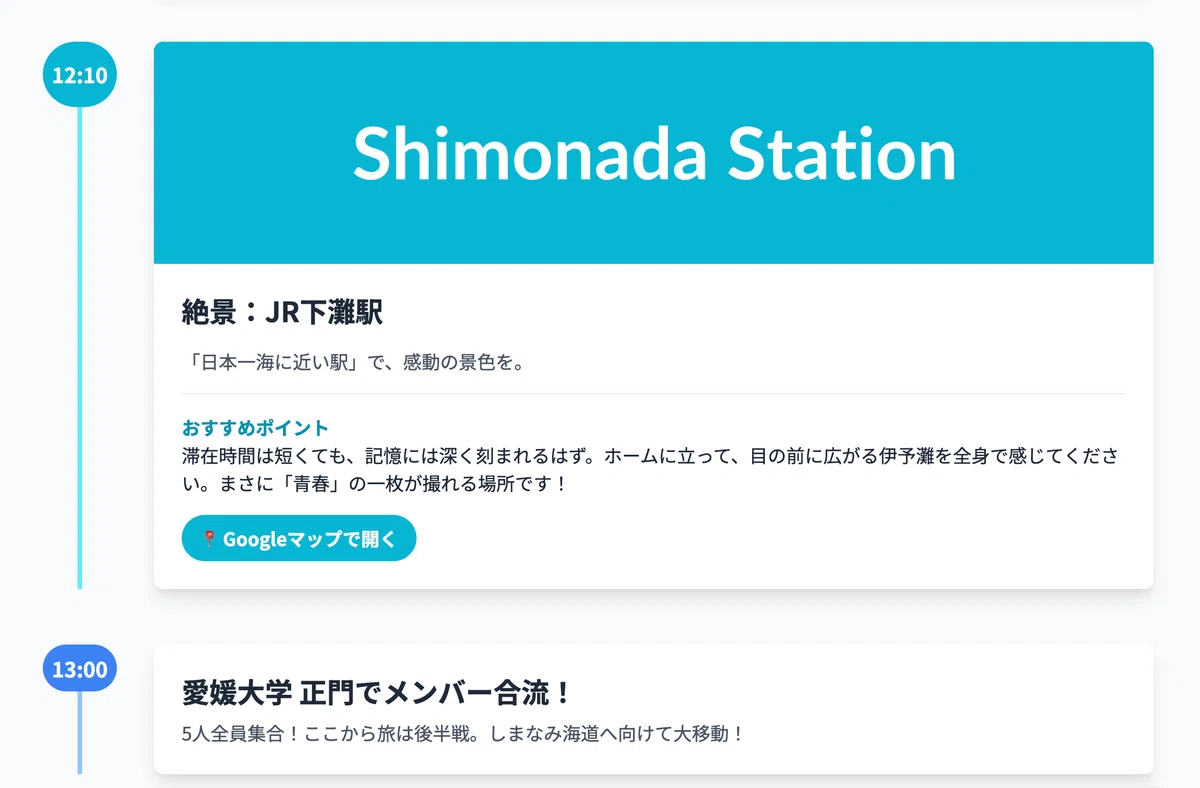Click the 「日本一海に近い駅」 subtitle text
This screenshot has width=1200, height=788.
[x=272, y=362]
